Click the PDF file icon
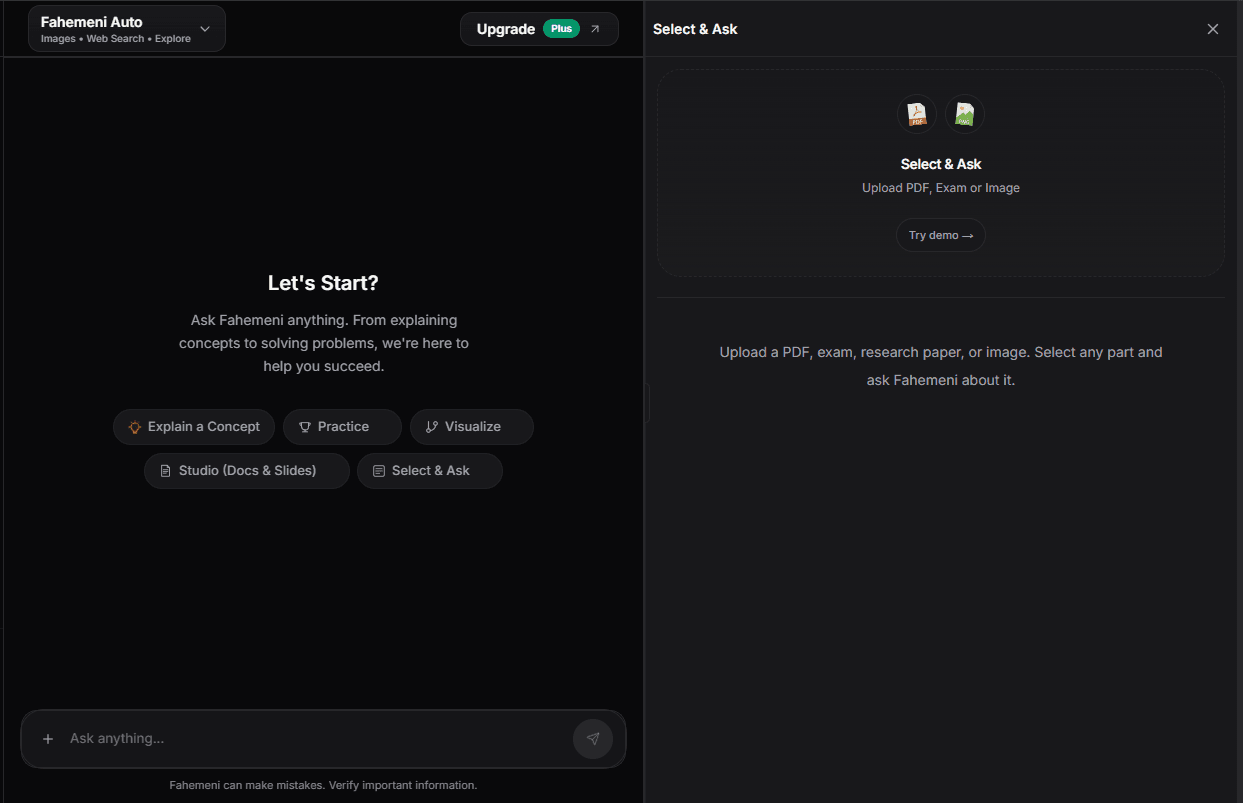 point(917,114)
